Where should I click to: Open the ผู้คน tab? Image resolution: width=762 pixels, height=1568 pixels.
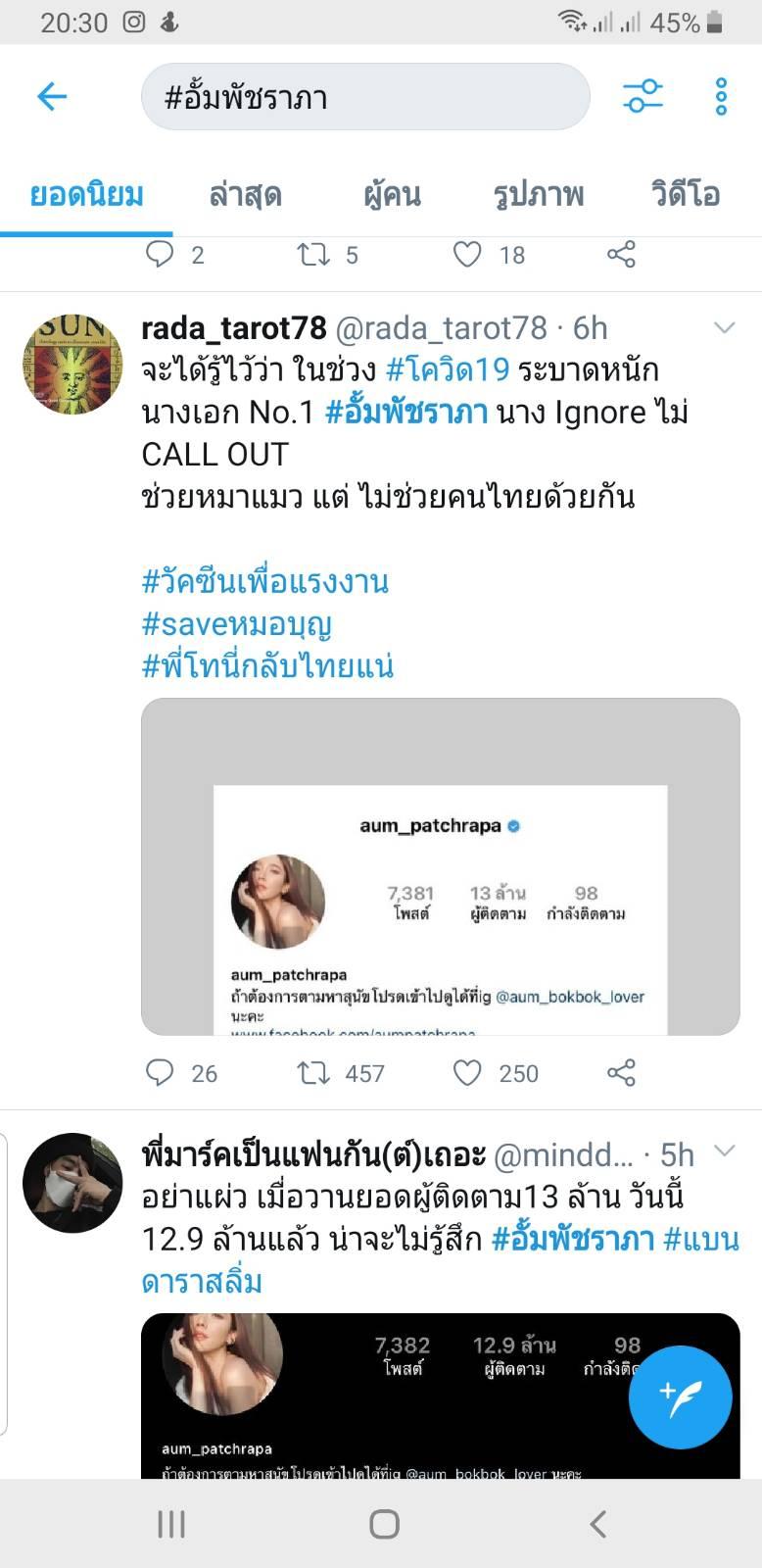392,194
